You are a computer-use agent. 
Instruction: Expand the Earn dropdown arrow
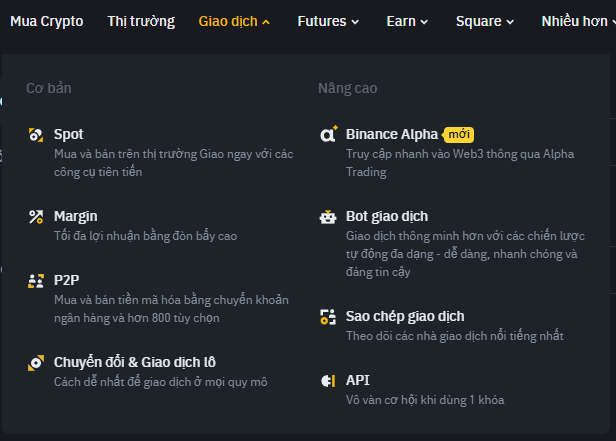click(424, 22)
